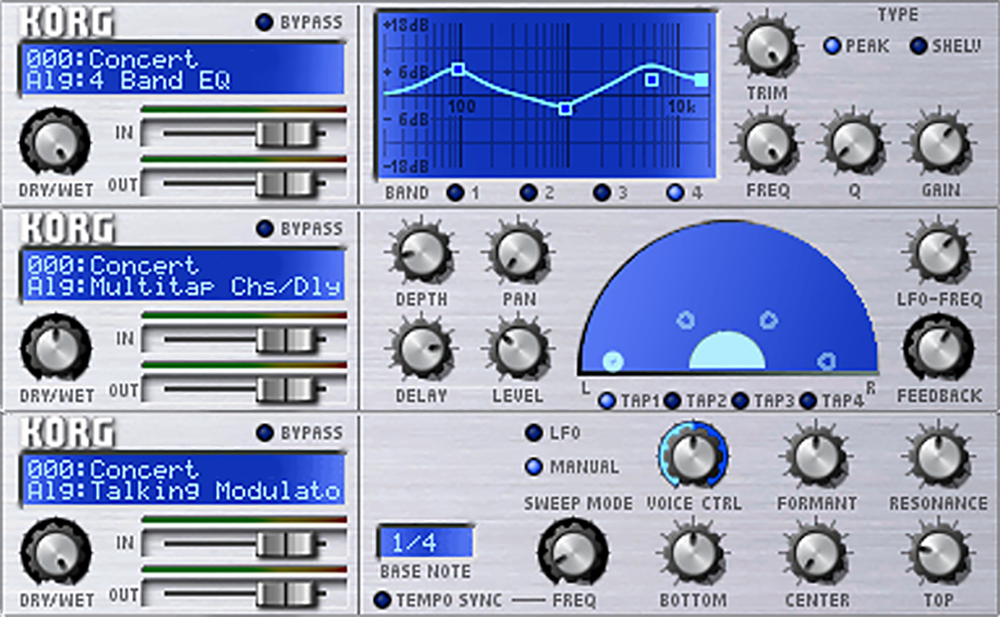
Task: Click the FEEDBACK knob
Action: 938,348
